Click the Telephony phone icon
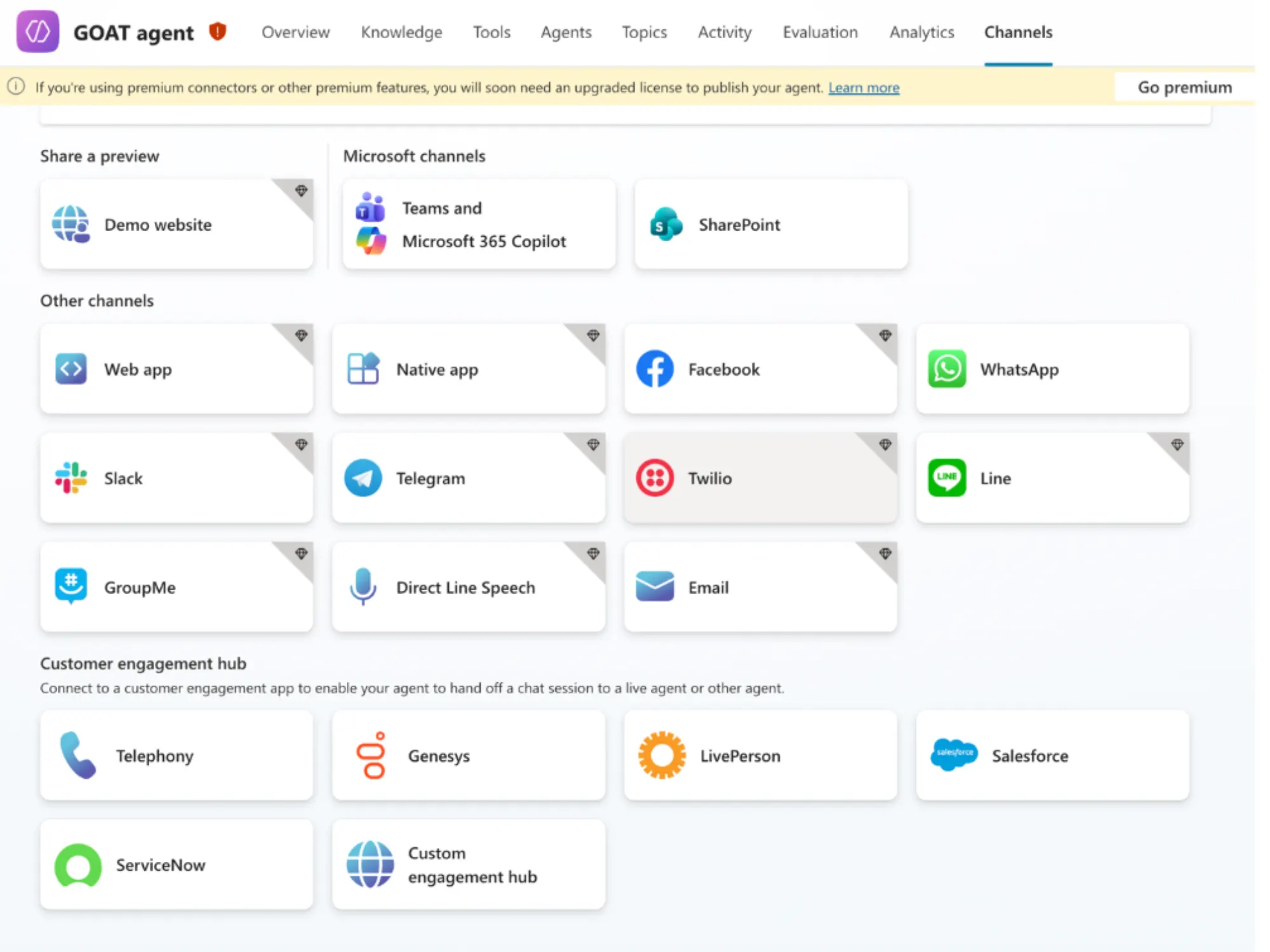1270x952 pixels. pyautogui.click(x=77, y=755)
